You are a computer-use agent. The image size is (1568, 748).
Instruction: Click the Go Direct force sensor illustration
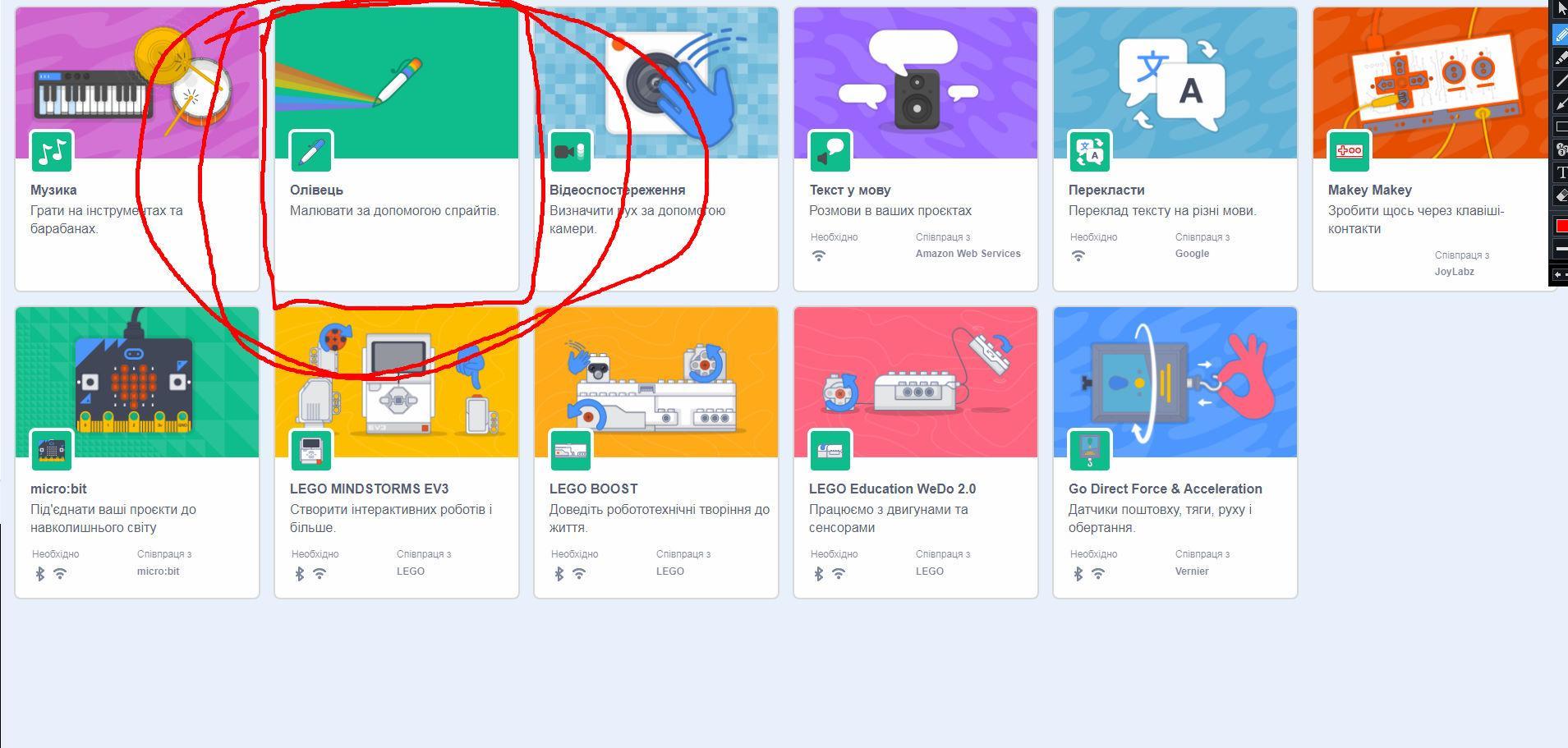pos(1175,382)
